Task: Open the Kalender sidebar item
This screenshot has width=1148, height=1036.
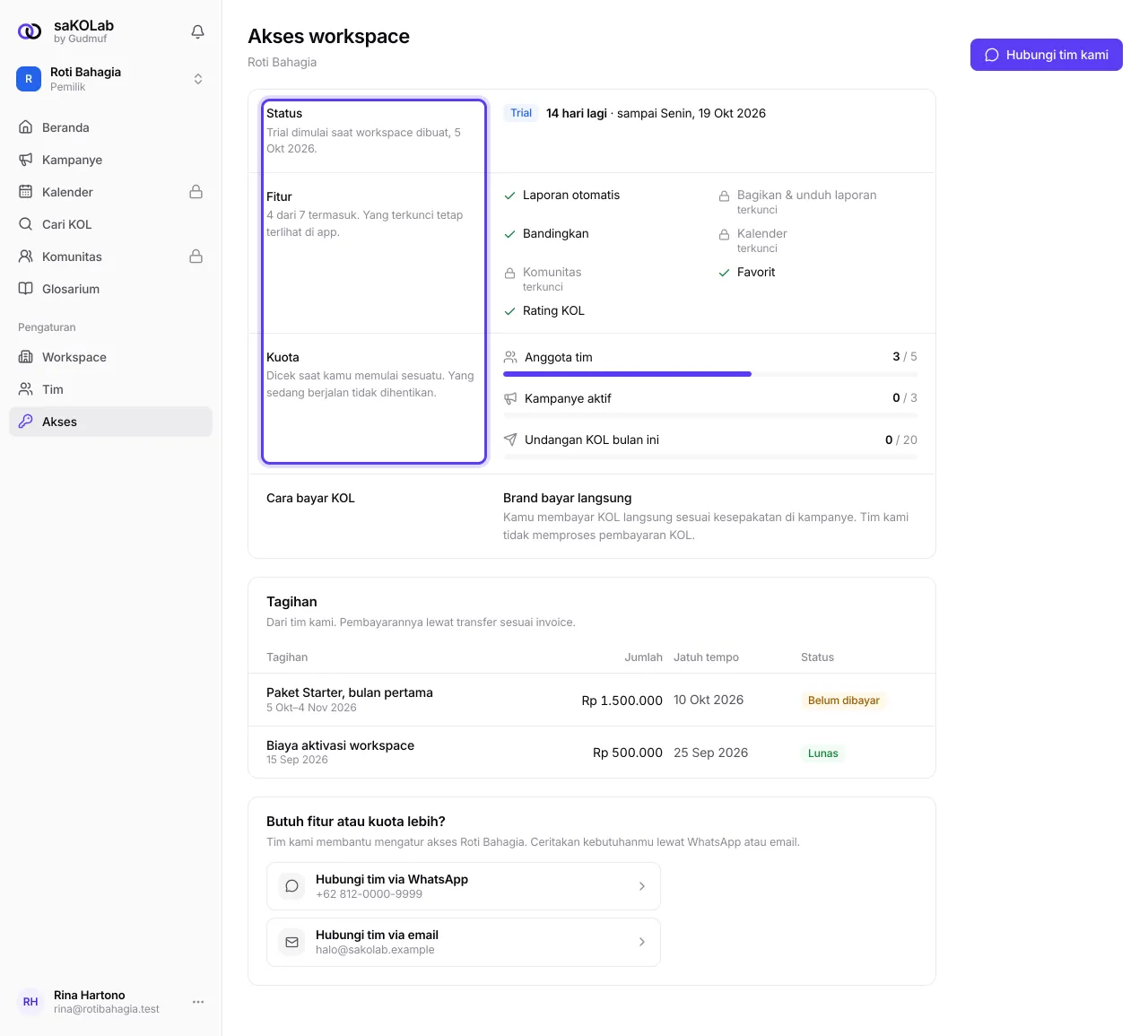Action: [111, 192]
